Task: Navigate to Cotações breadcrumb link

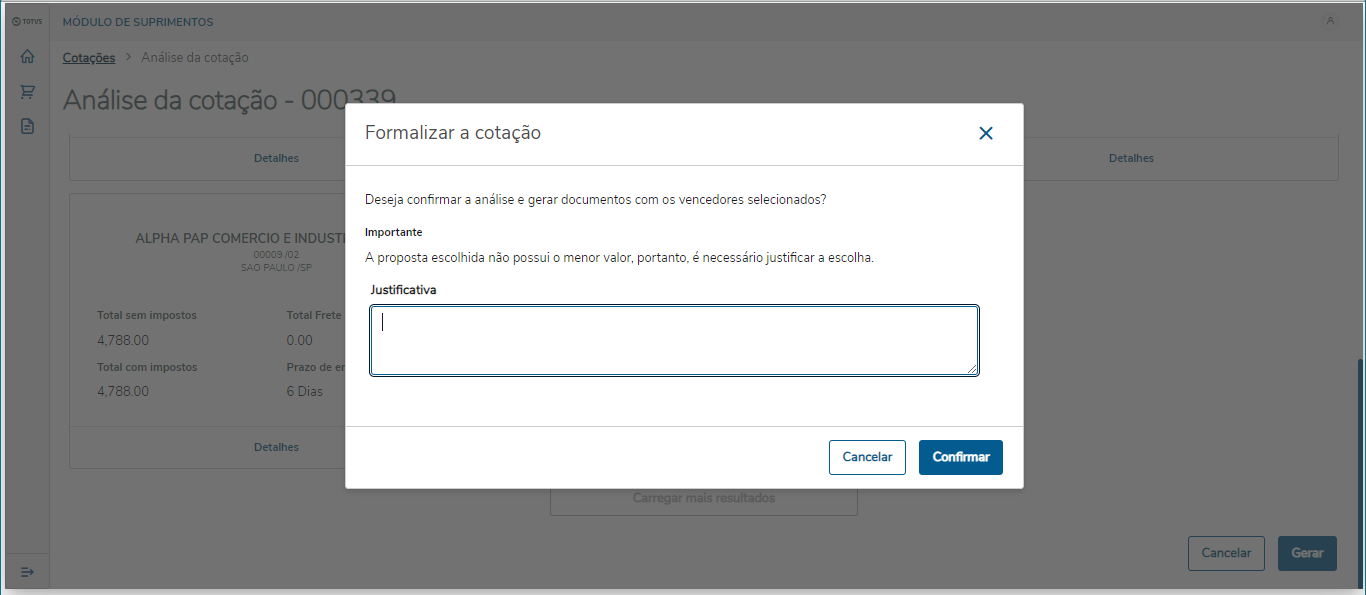Action: 89,58
